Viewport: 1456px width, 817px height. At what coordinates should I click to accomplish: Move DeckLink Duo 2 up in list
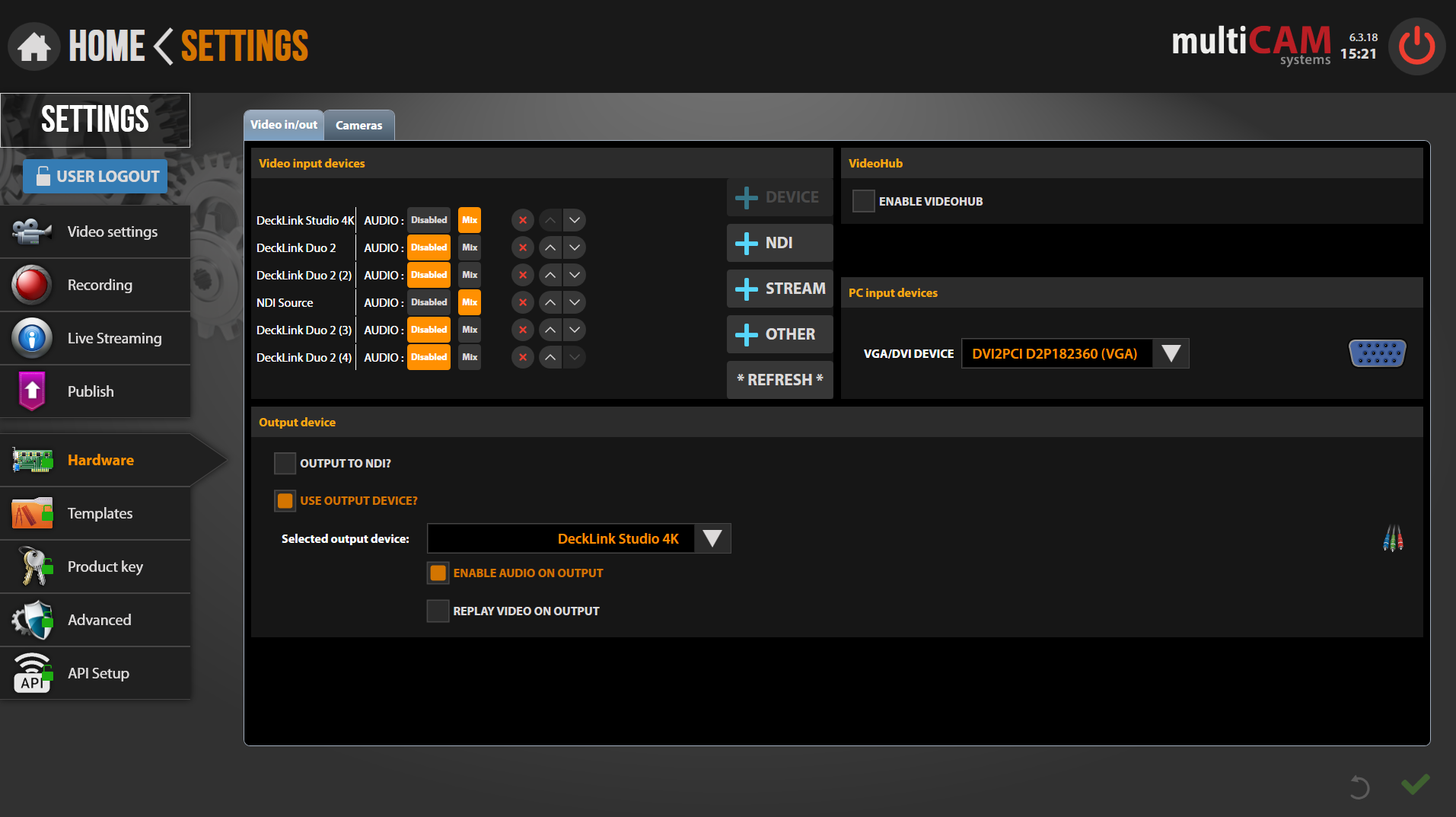point(550,247)
